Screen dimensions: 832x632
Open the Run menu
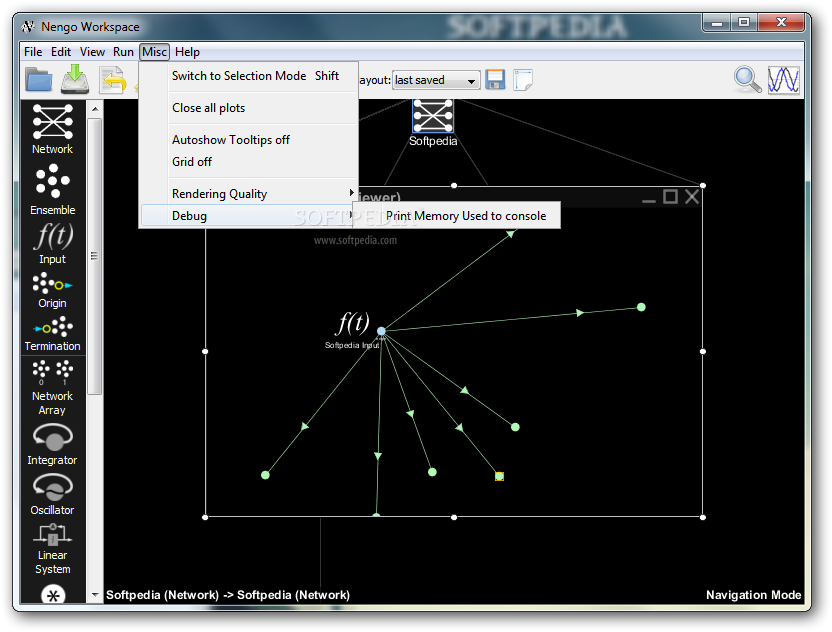pos(123,52)
